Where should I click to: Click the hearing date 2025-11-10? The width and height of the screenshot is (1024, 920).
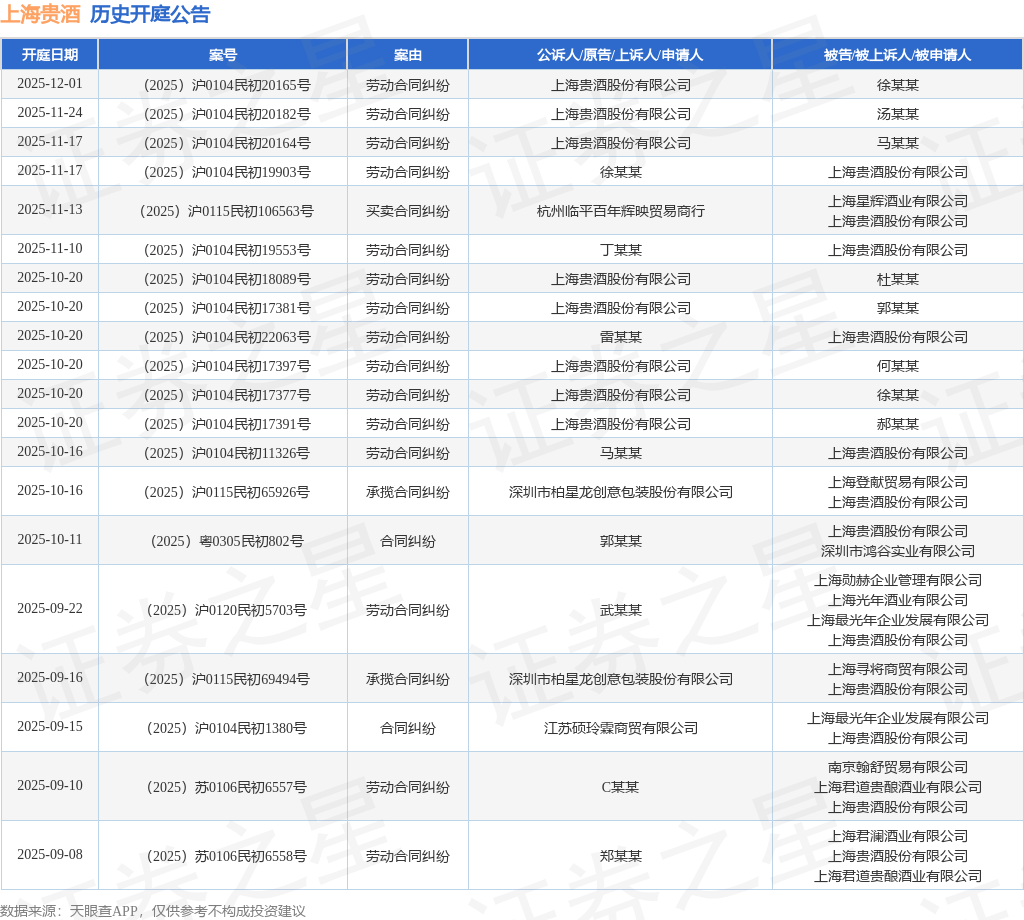(50, 248)
